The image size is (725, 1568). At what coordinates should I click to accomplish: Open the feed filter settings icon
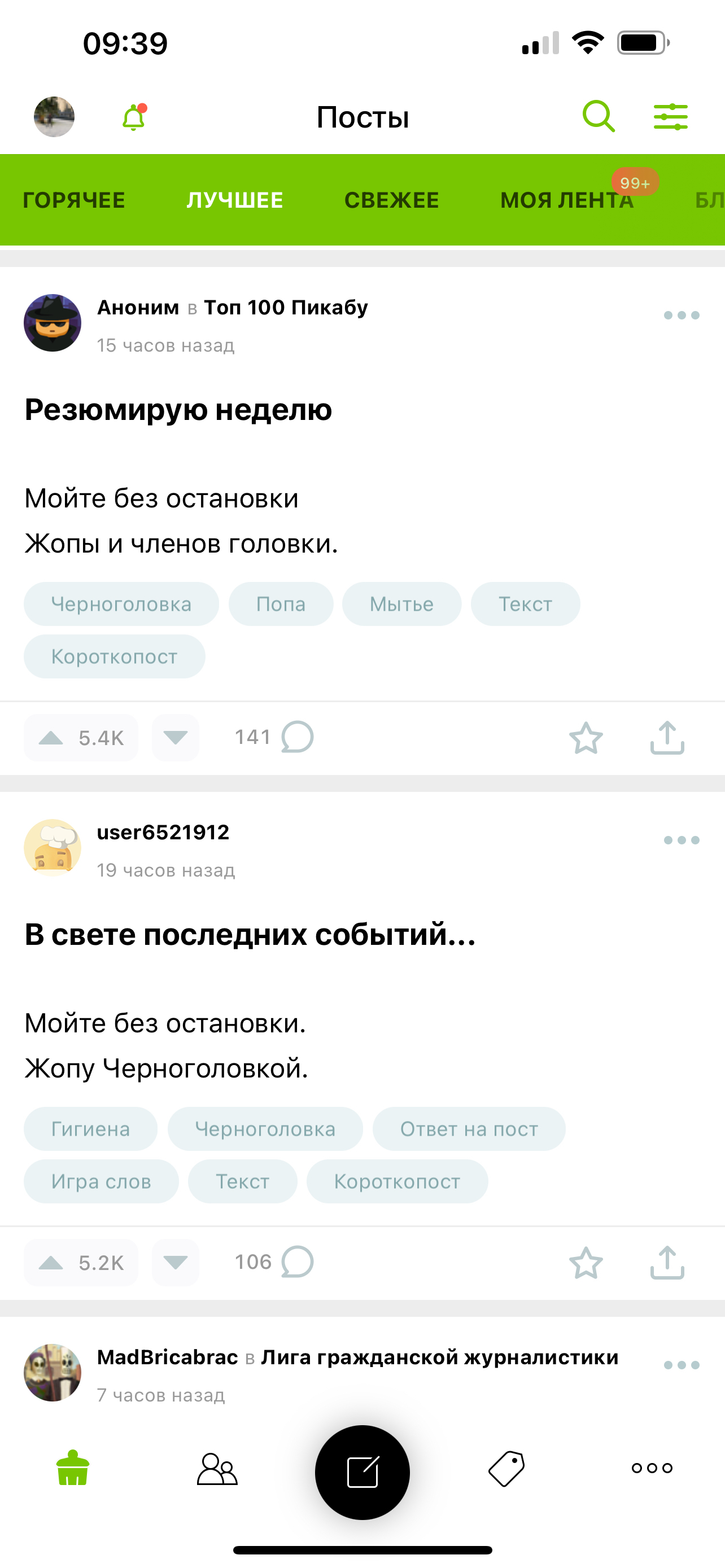click(670, 116)
